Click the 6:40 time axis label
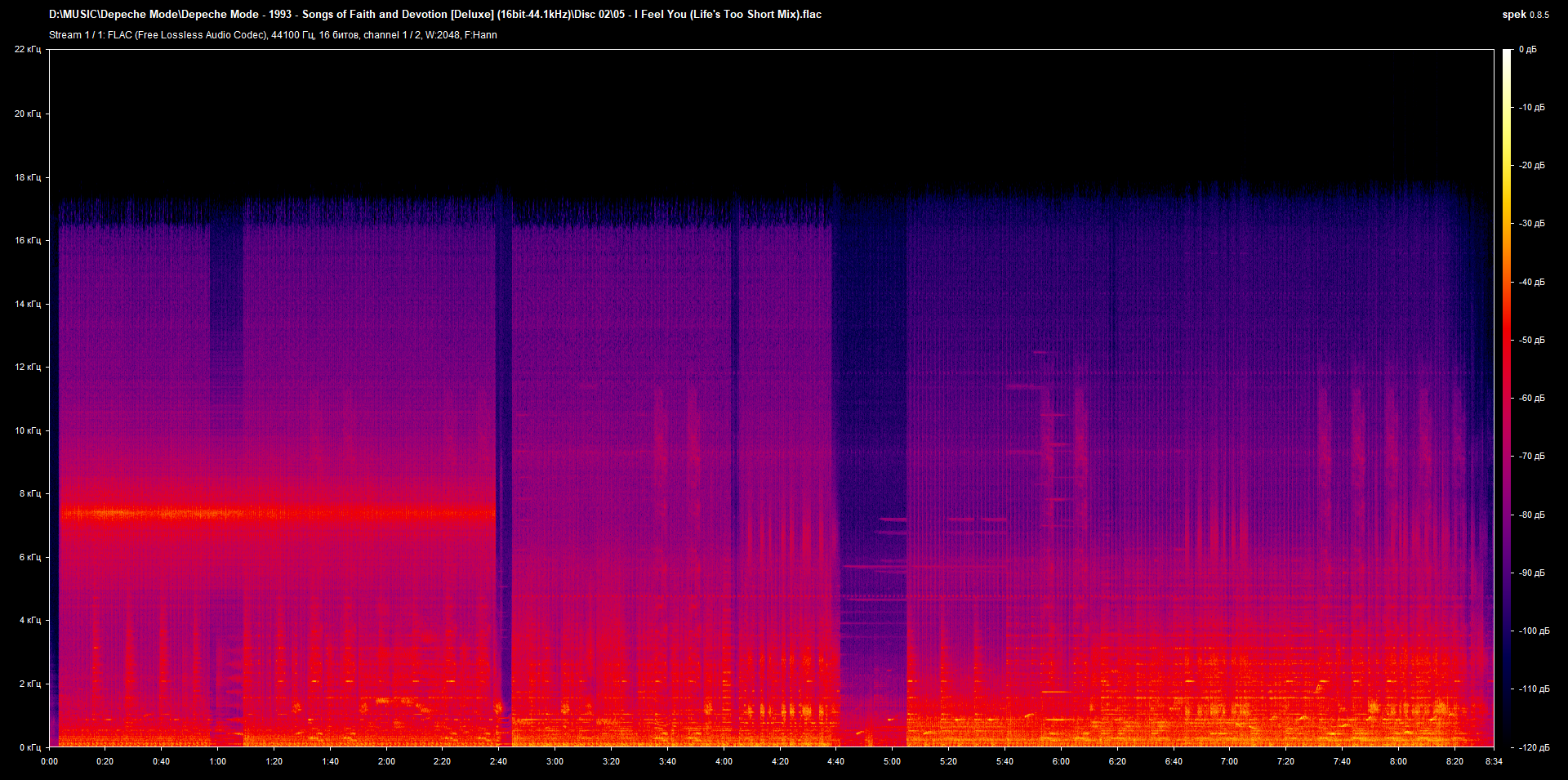Image resolution: width=1568 pixels, height=780 pixels. click(x=1174, y=761)
